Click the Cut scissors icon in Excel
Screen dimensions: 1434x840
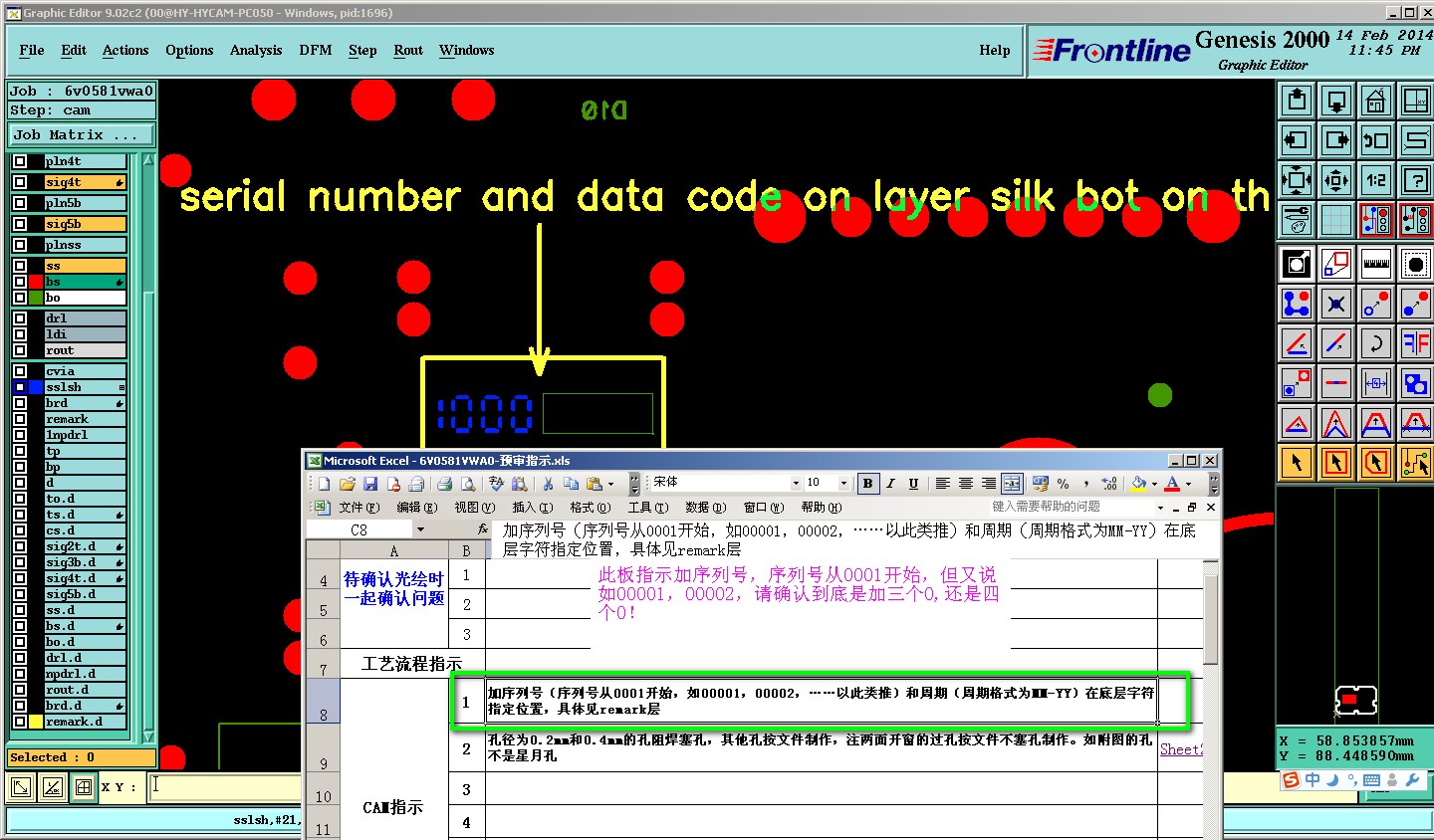(548, 484)
